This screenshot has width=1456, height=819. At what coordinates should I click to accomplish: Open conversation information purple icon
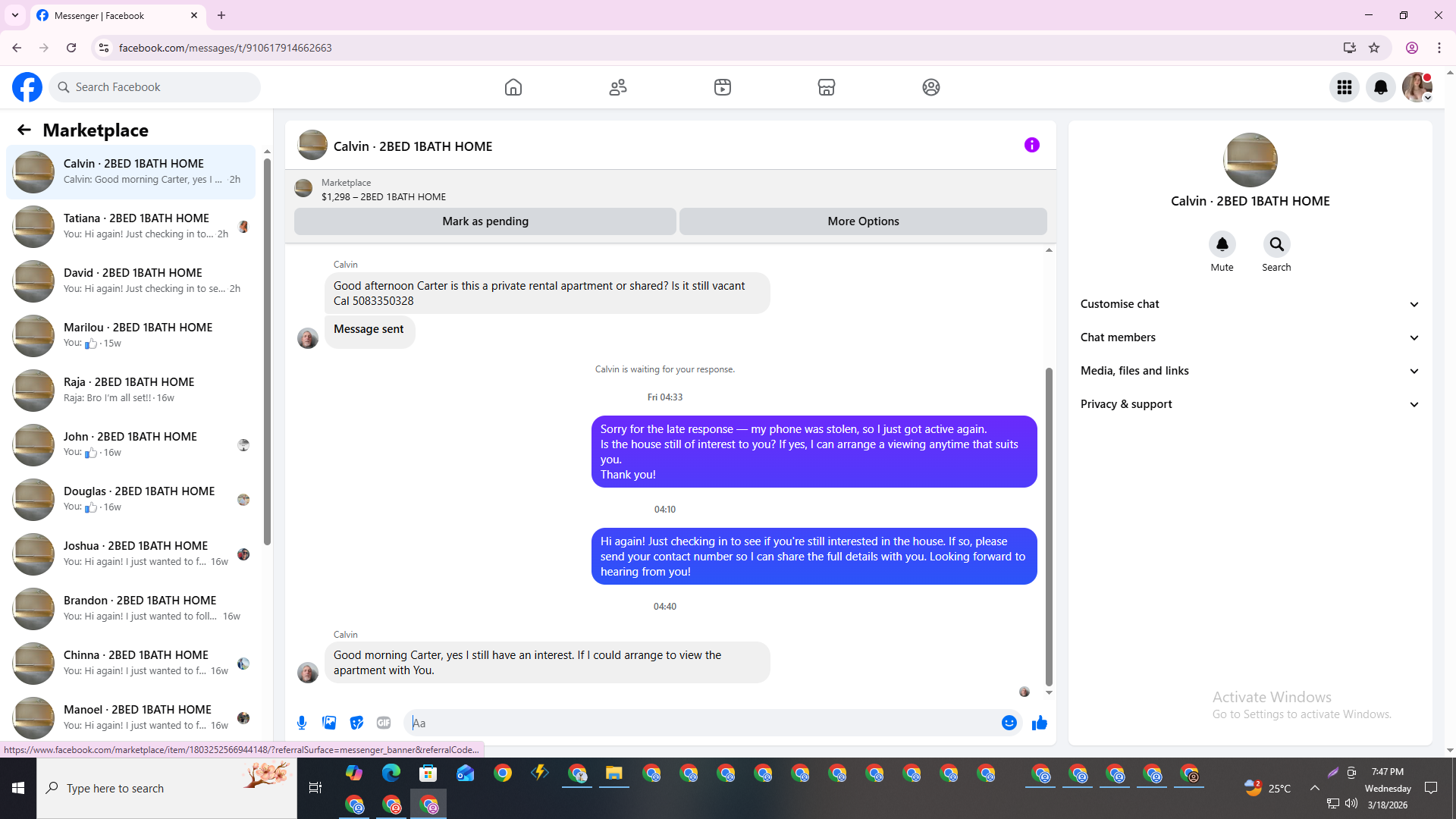coord(1031,145)
